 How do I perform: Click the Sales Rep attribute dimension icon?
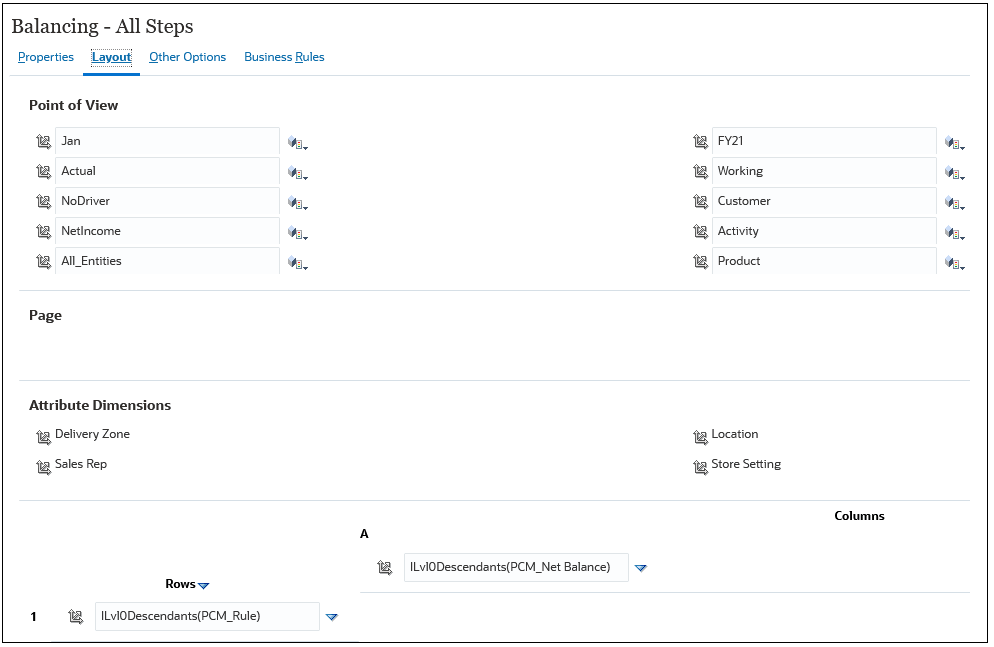pyautogui.click(x=44, y=466)
